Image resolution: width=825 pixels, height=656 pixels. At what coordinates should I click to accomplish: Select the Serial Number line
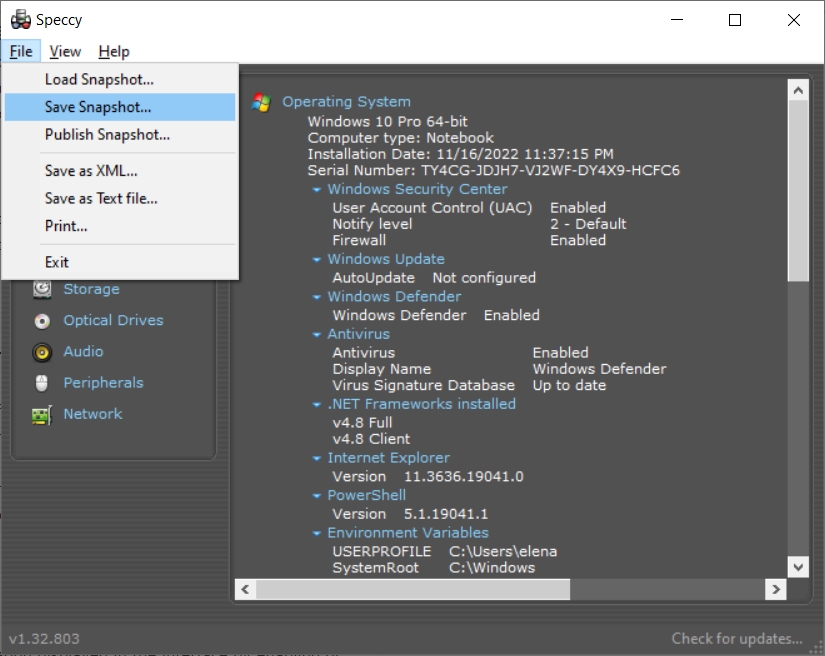point(494,170)
